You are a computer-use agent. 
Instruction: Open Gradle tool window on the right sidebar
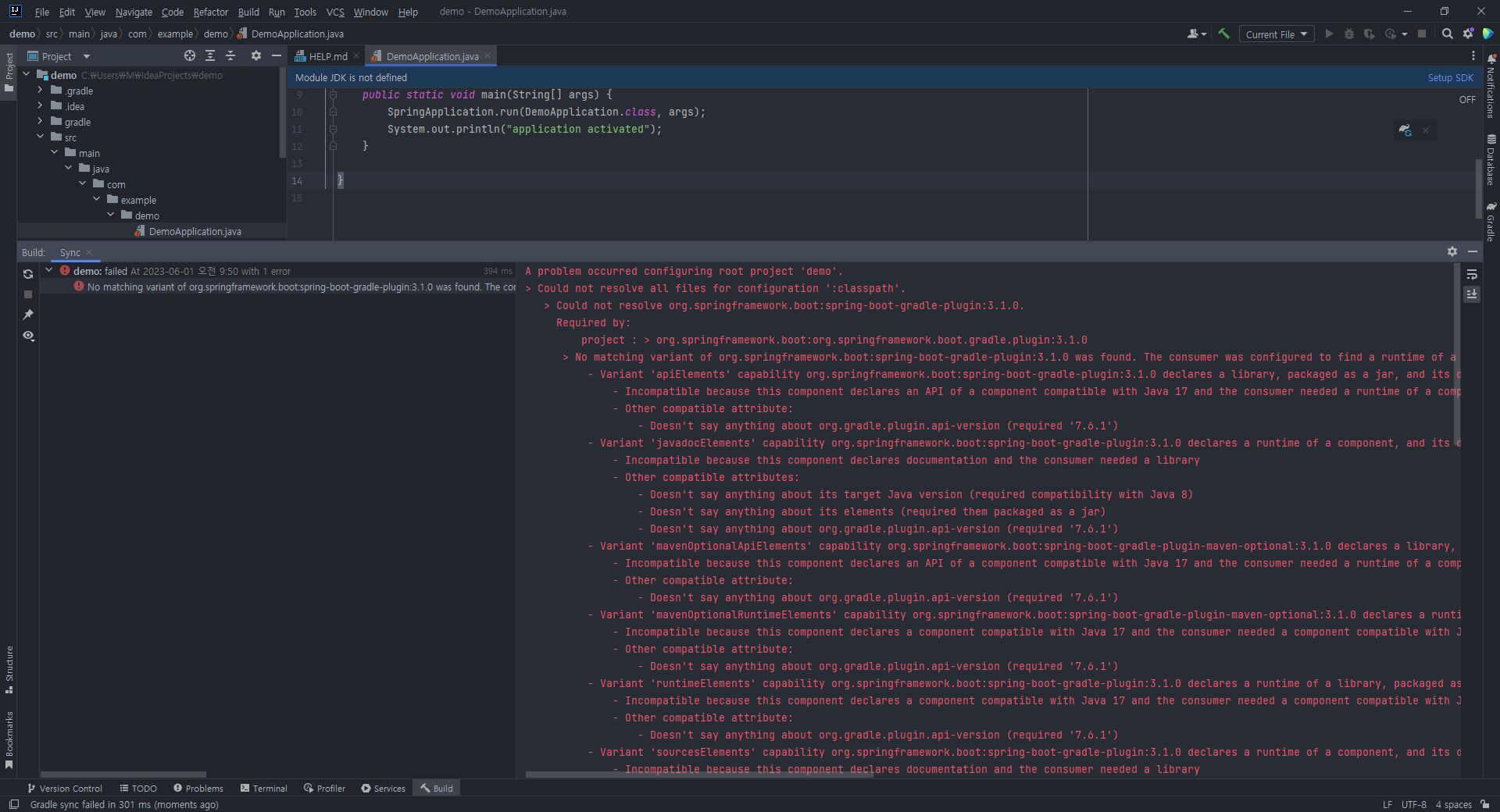tap(1491, 222)
